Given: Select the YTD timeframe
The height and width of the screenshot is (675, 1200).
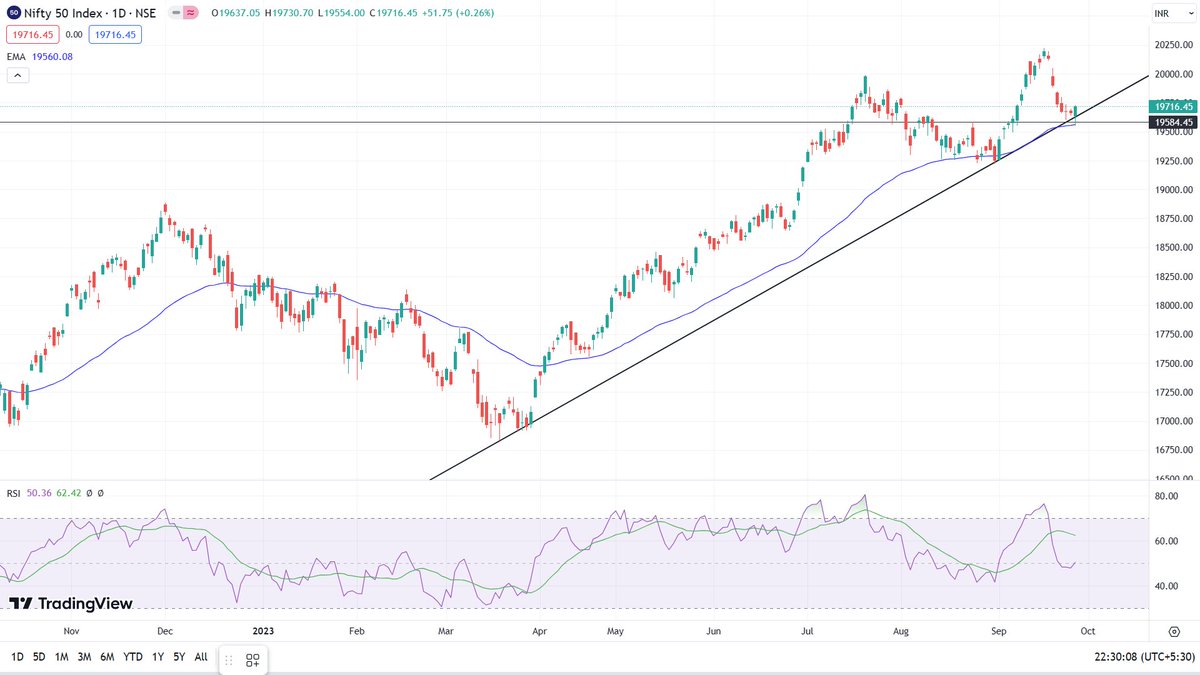Looking at the screenshot, I should (x=132, y=658).
